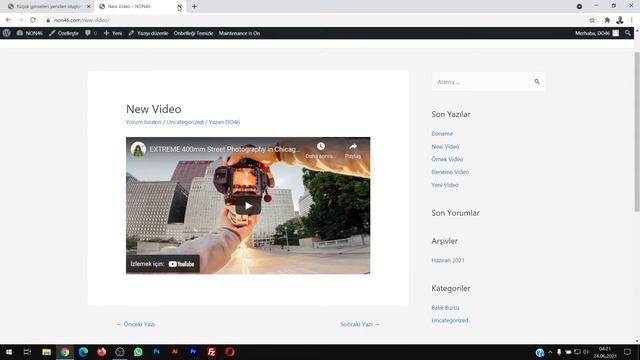Go to Önceki Yazı previous post
Viewport: 640px width, 360px height.
136,324
